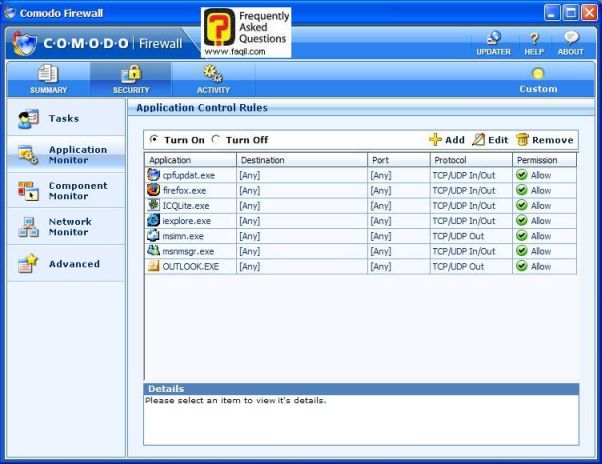Image resolution: width=602 pixels, height=464 pixels.
Task: Click the green Allow check for iexplore.exe
Action: click(521, 221)
